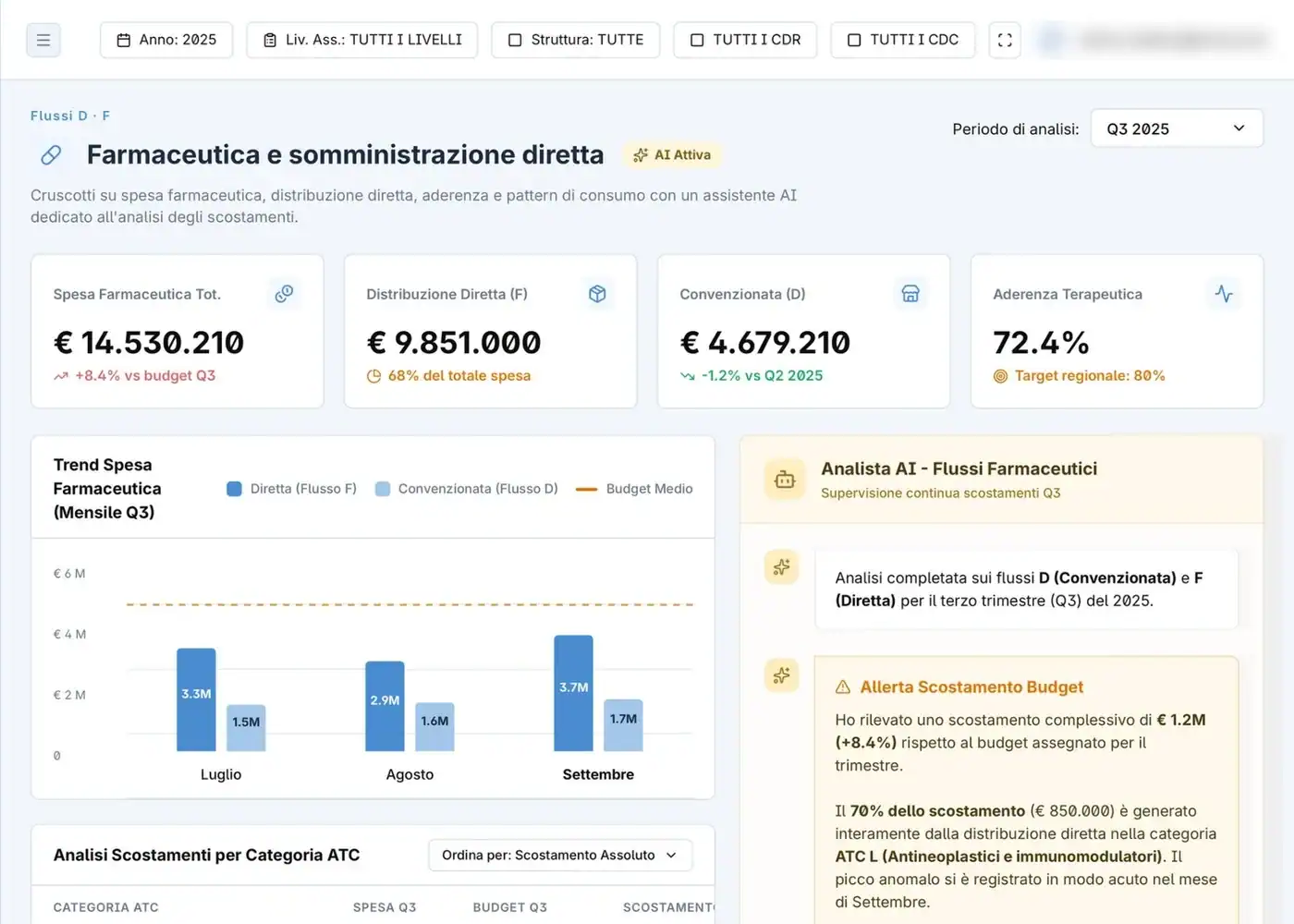Viewport: 1294px width, 924px height.
Task: Sort by BUDGET Q3 column header
Action: 510,907
